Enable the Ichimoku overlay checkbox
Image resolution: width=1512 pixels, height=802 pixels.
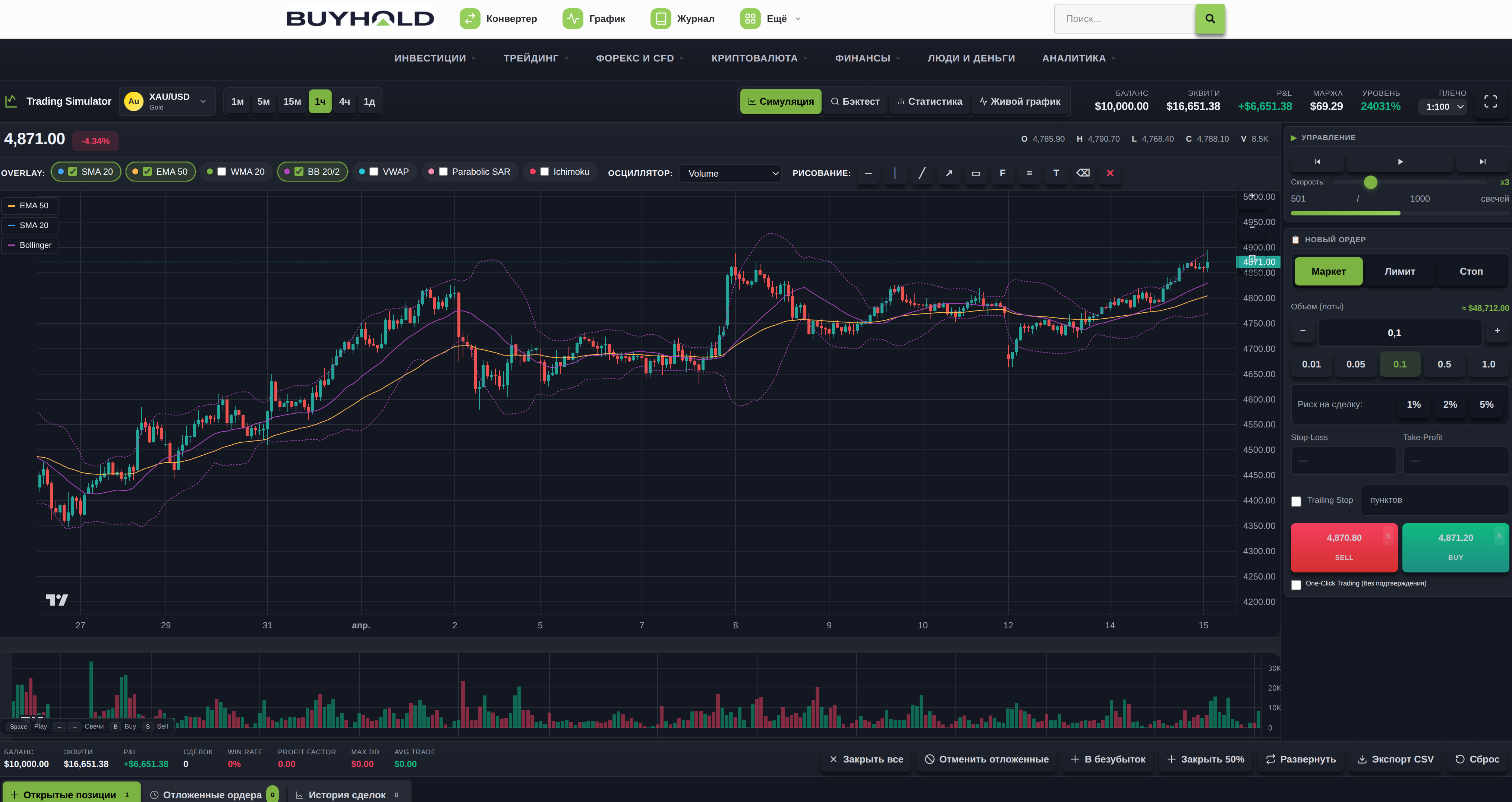tap(545, 172)
